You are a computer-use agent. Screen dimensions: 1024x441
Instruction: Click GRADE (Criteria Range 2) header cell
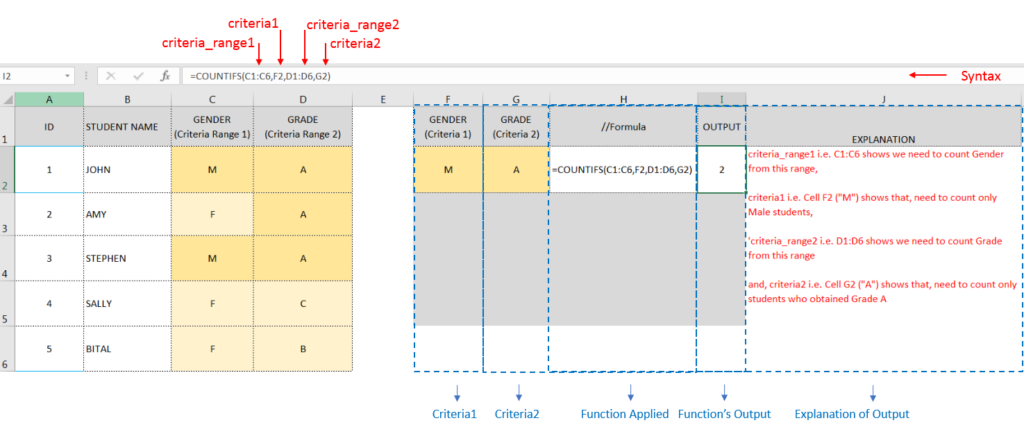pos(303,127)
